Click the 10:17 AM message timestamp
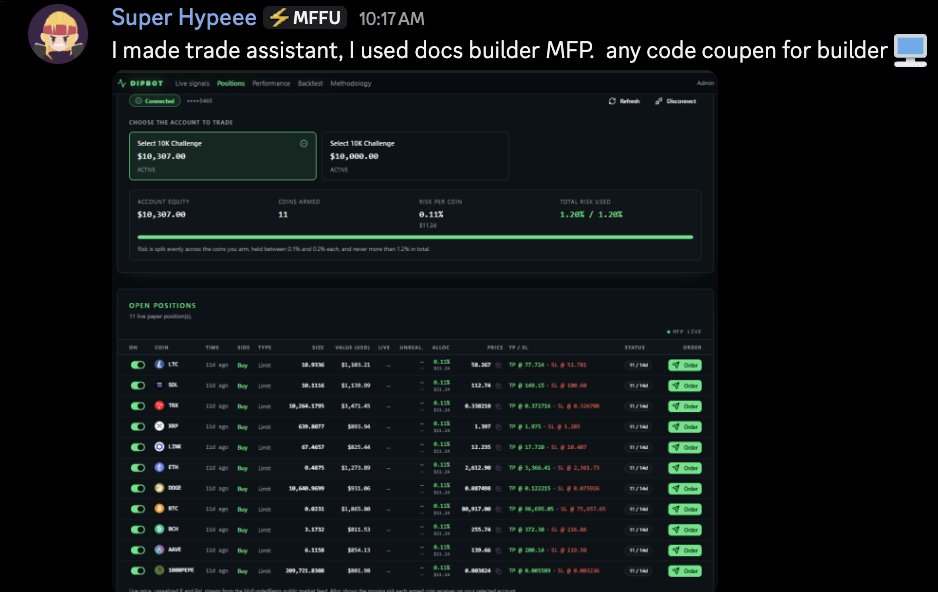The image size is (938, 592). point(391,19)
